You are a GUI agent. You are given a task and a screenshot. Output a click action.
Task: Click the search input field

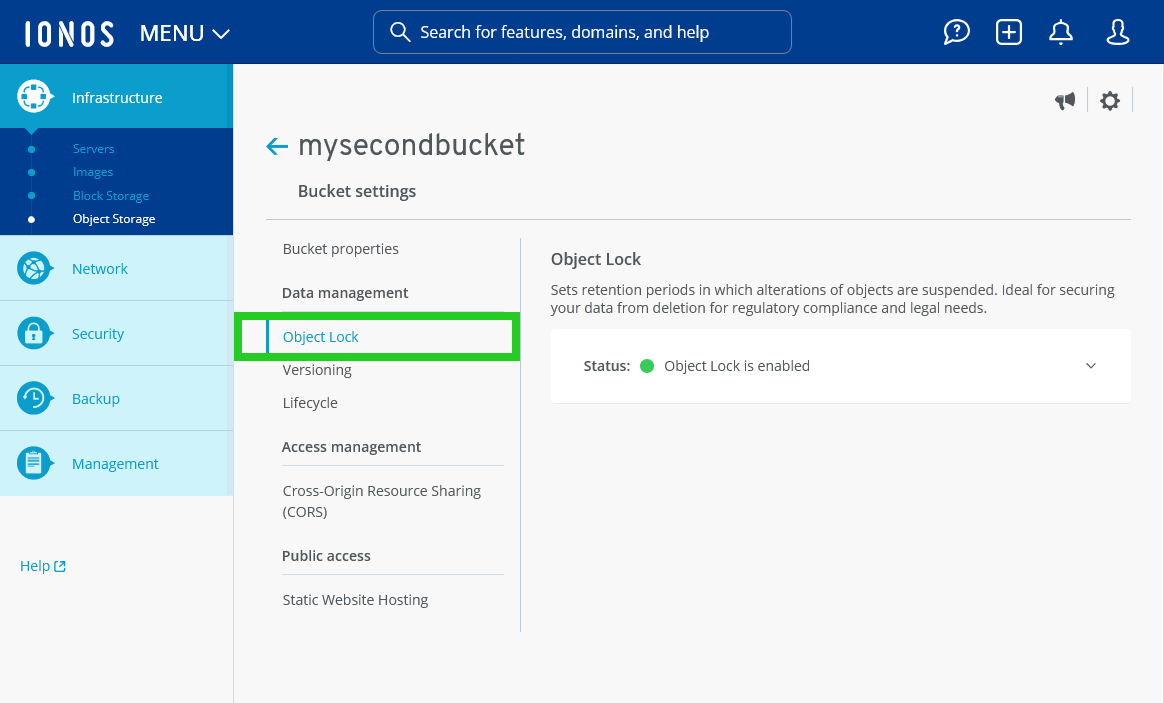tap(582, 32)
